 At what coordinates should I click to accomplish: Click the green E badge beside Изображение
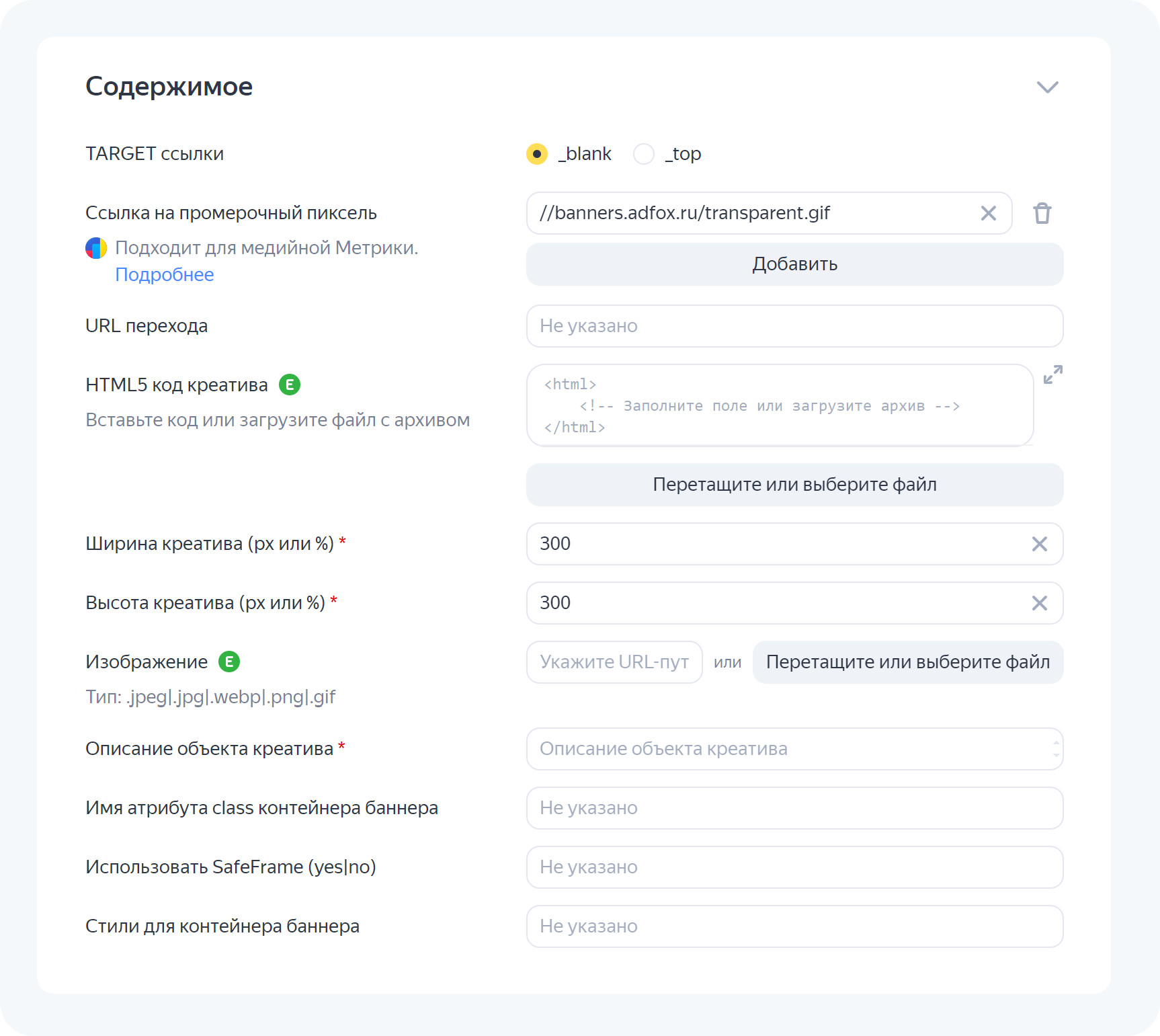tap(229, 662)
